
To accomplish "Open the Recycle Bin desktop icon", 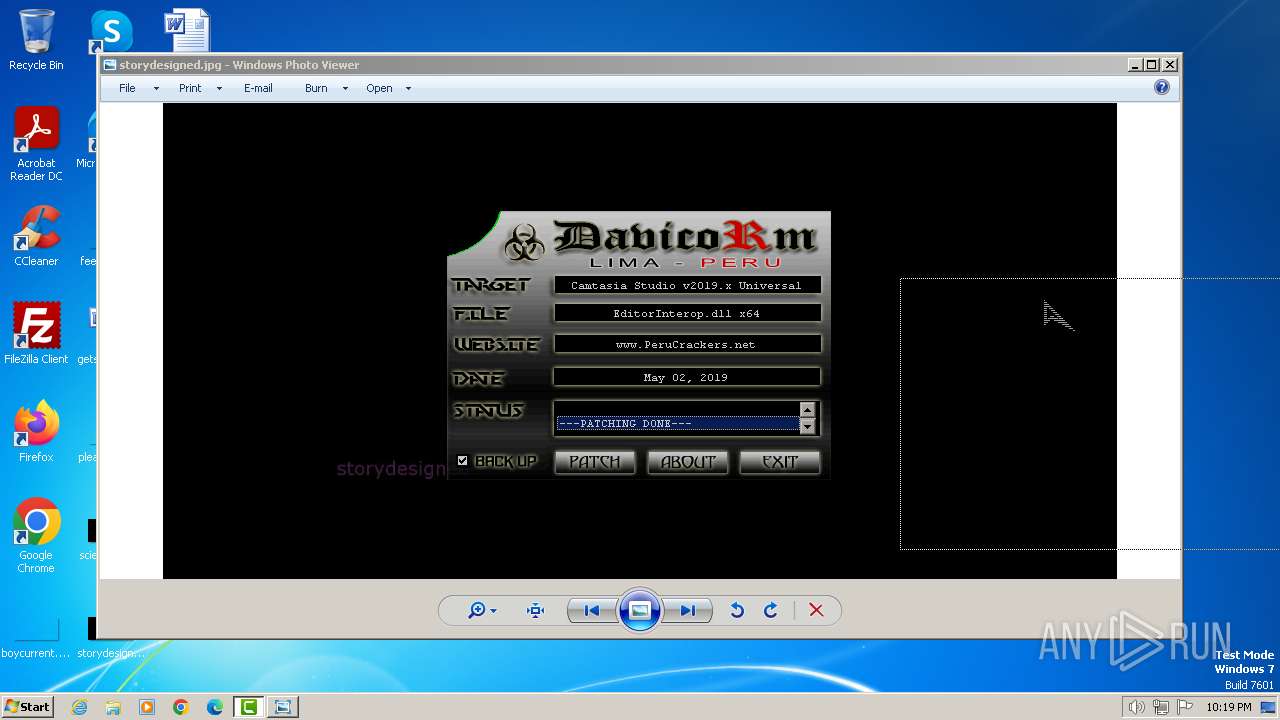I will [x=36, y=40].
